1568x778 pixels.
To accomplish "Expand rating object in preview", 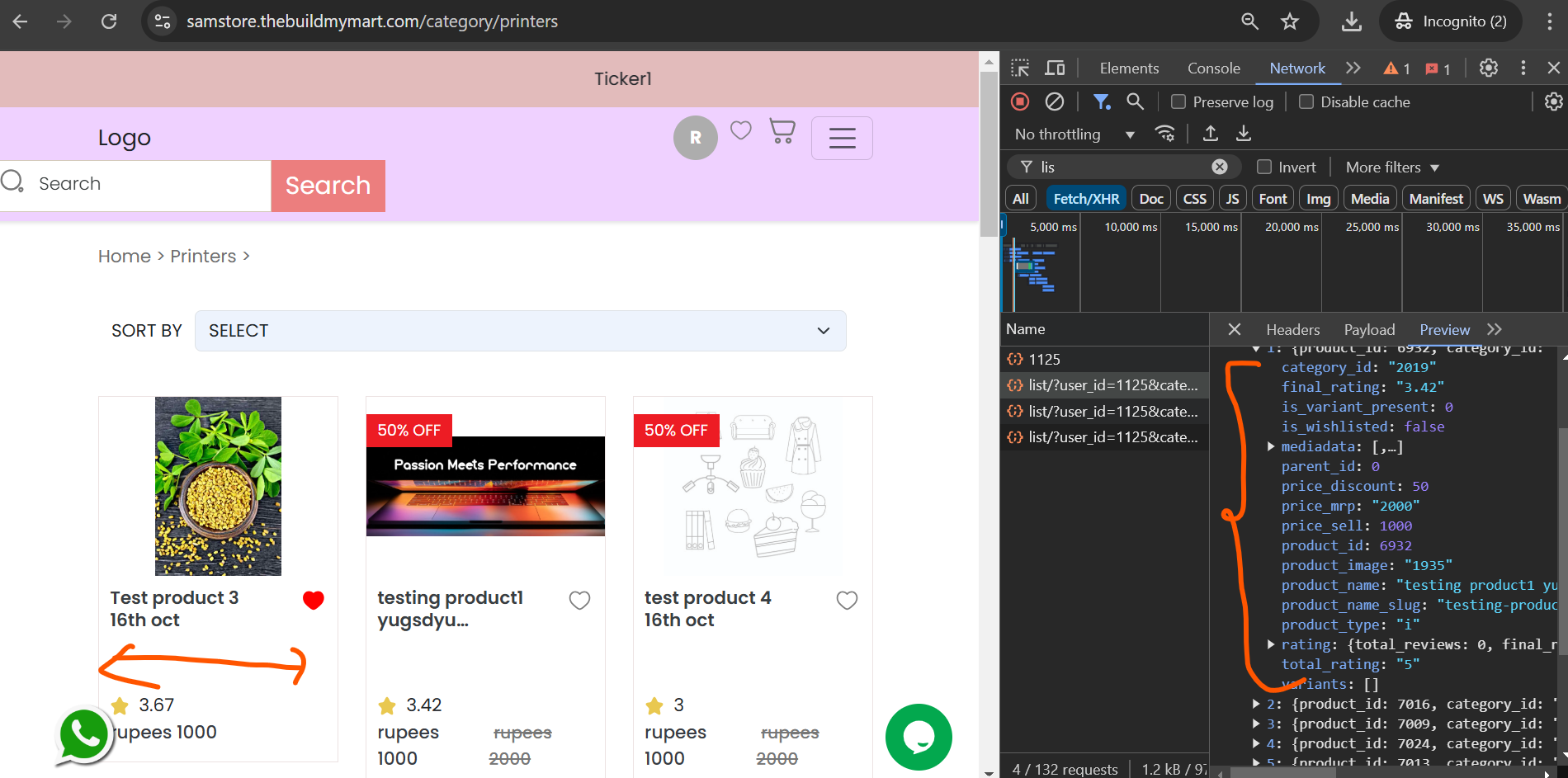I will pyautogui.click(x=1271, y=644).
